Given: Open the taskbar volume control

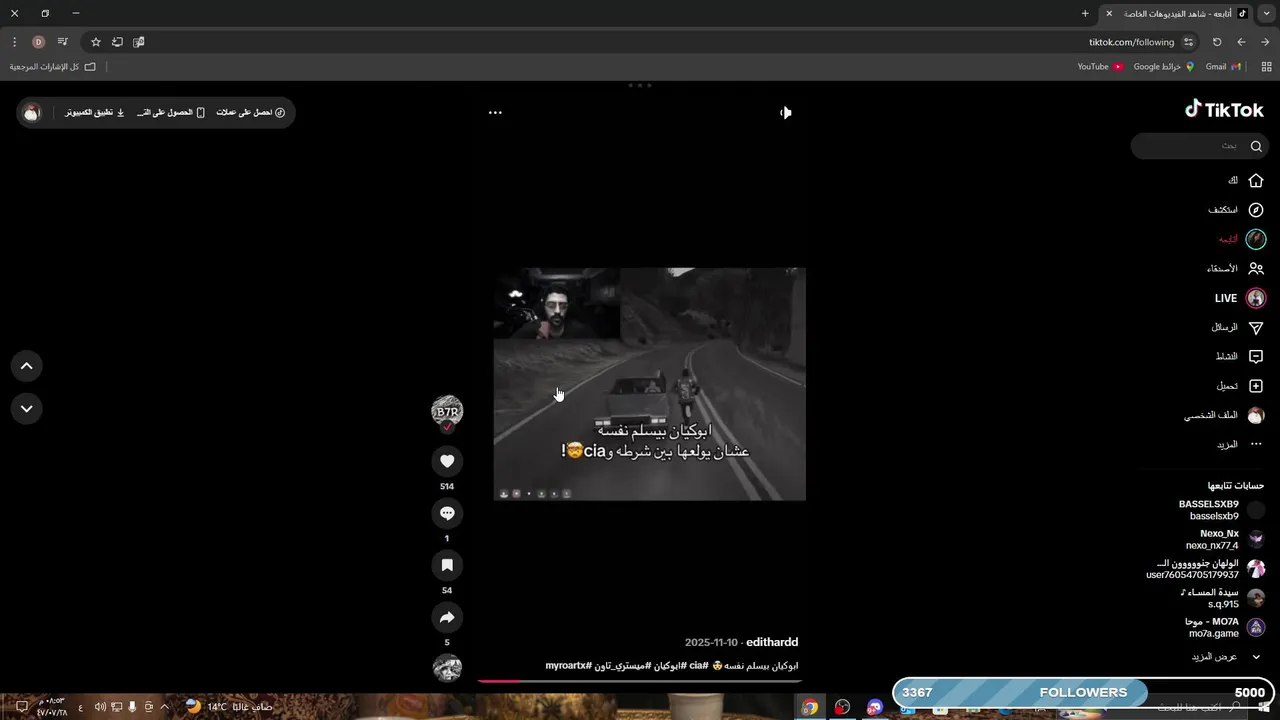Looking at the screenshot, I should (x=100, y=706).
